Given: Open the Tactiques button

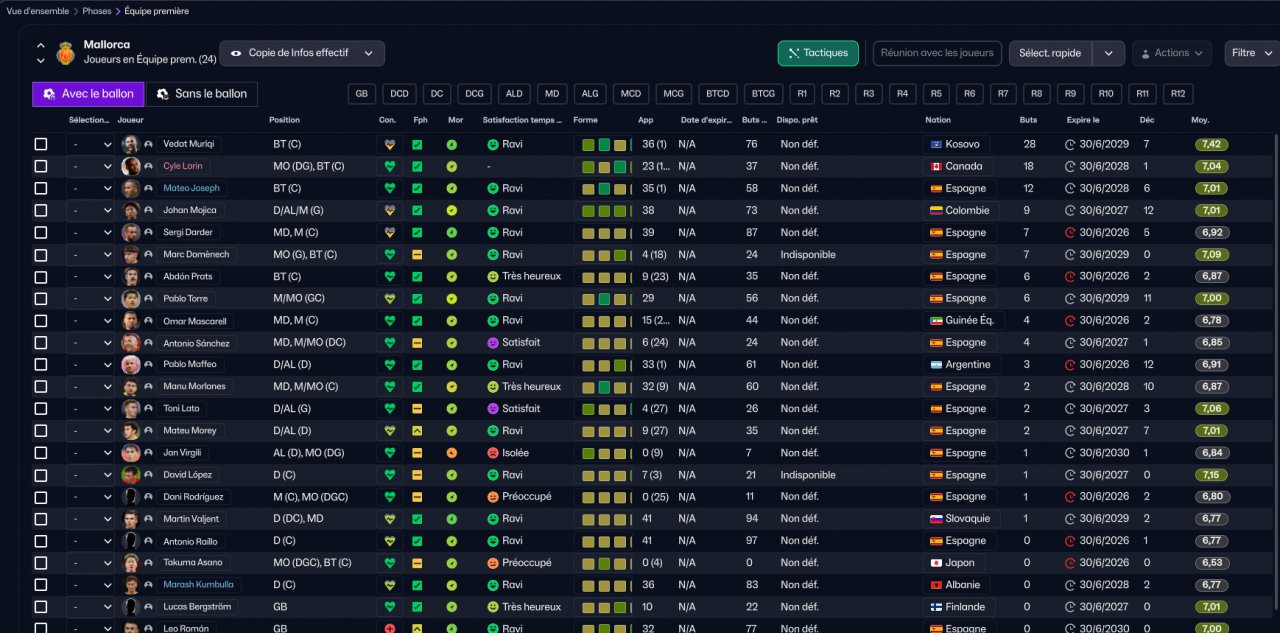Looking at the screenshot, I should tap(818, 53).
